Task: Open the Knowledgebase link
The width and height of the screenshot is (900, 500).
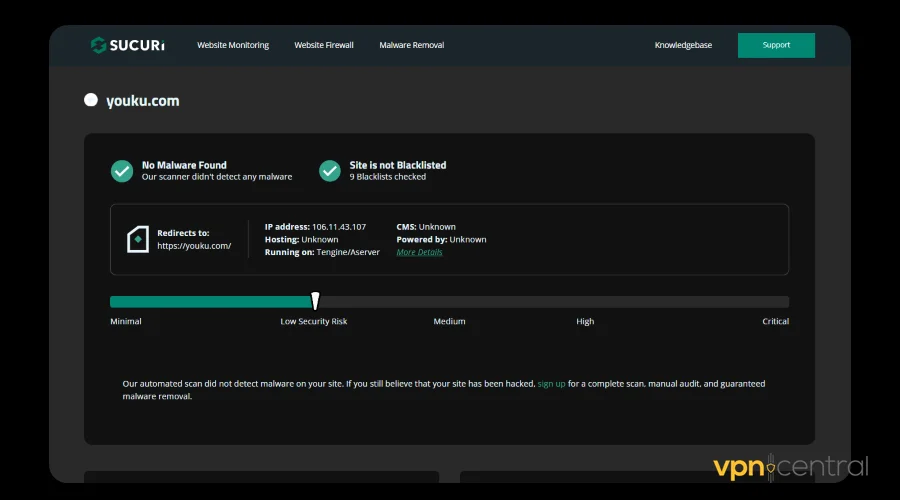Action: (x=683, y=45)
